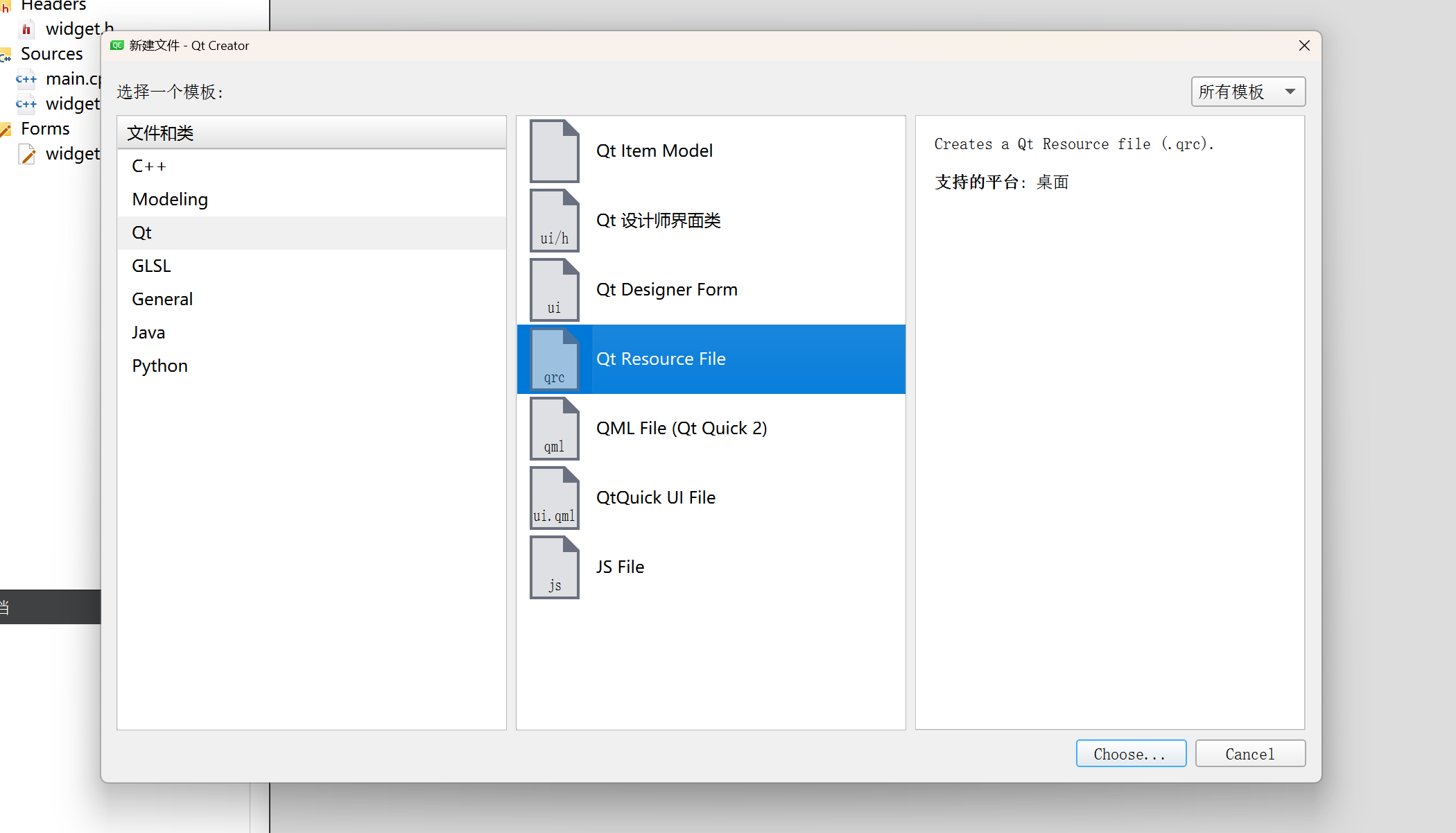Image resolution: width=1456 pixels, height=833 pixels.
Task: Select QML File (Qt Quick 2) template
Action: (x=681, y=429)
